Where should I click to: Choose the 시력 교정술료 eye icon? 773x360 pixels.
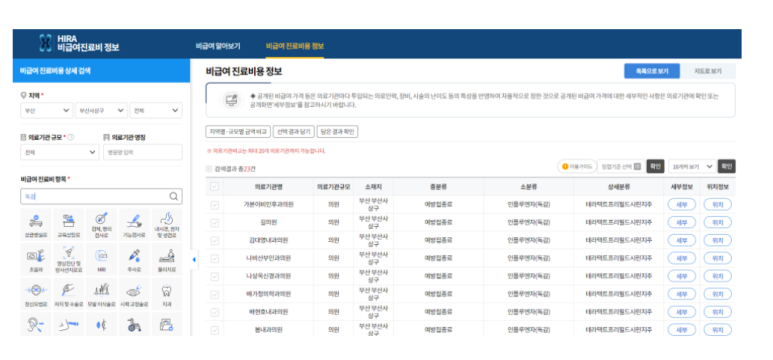point(134,293)
